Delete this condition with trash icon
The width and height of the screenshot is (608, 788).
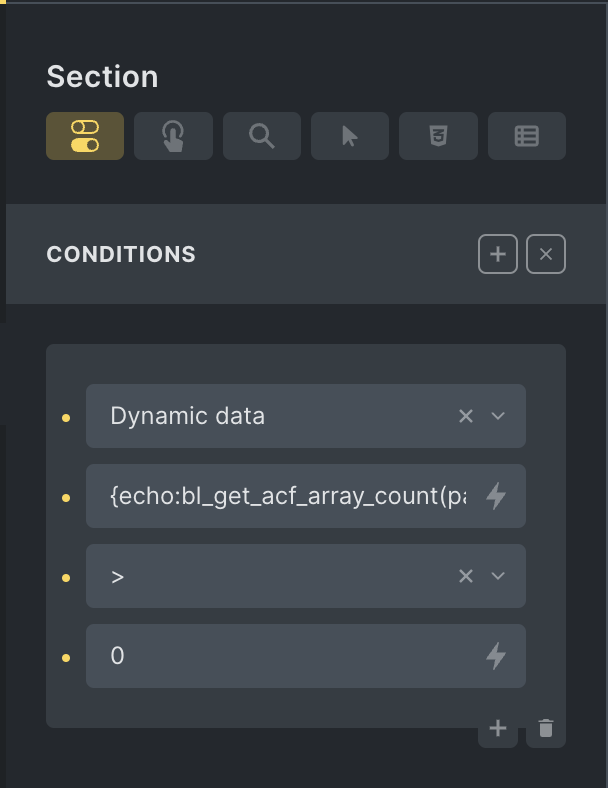click(546, 728)
